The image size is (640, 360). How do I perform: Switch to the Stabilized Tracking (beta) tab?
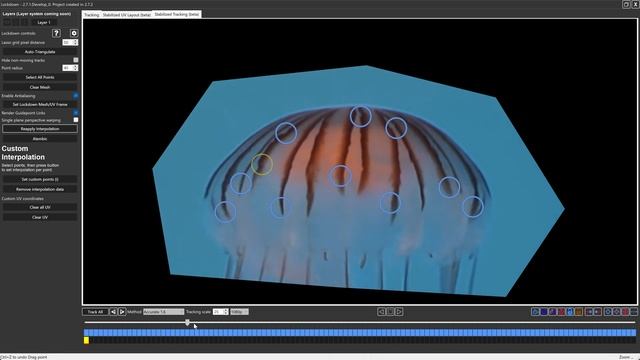[177, 14]
